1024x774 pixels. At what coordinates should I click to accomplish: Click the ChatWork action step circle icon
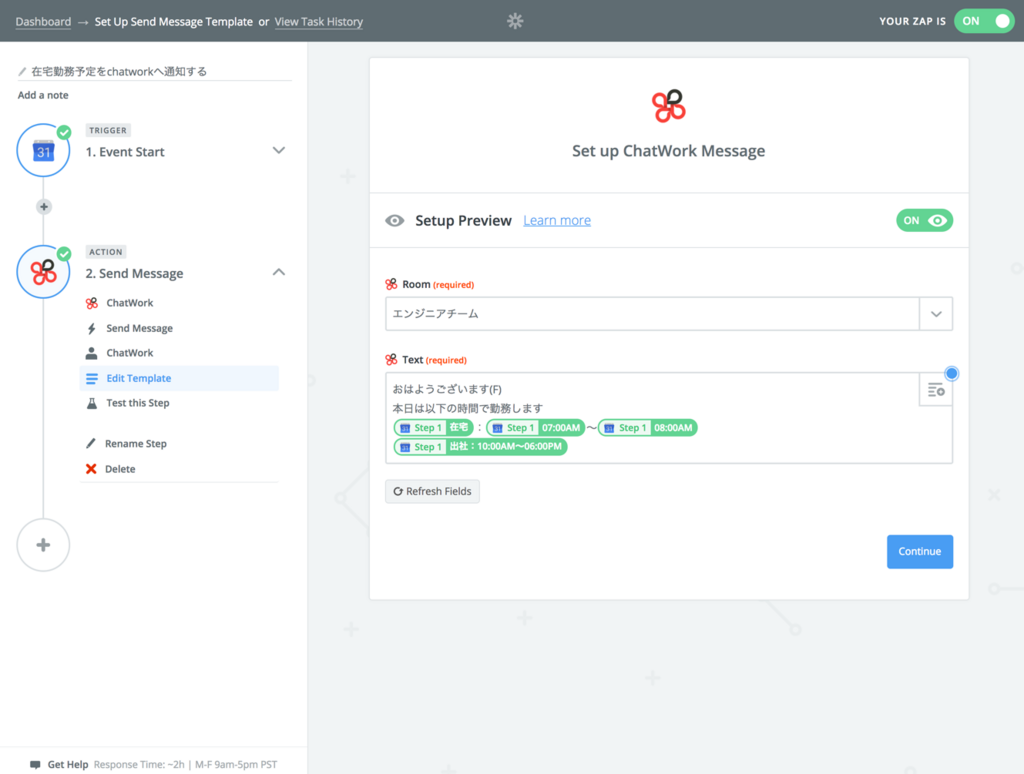(x=43, y=272)
